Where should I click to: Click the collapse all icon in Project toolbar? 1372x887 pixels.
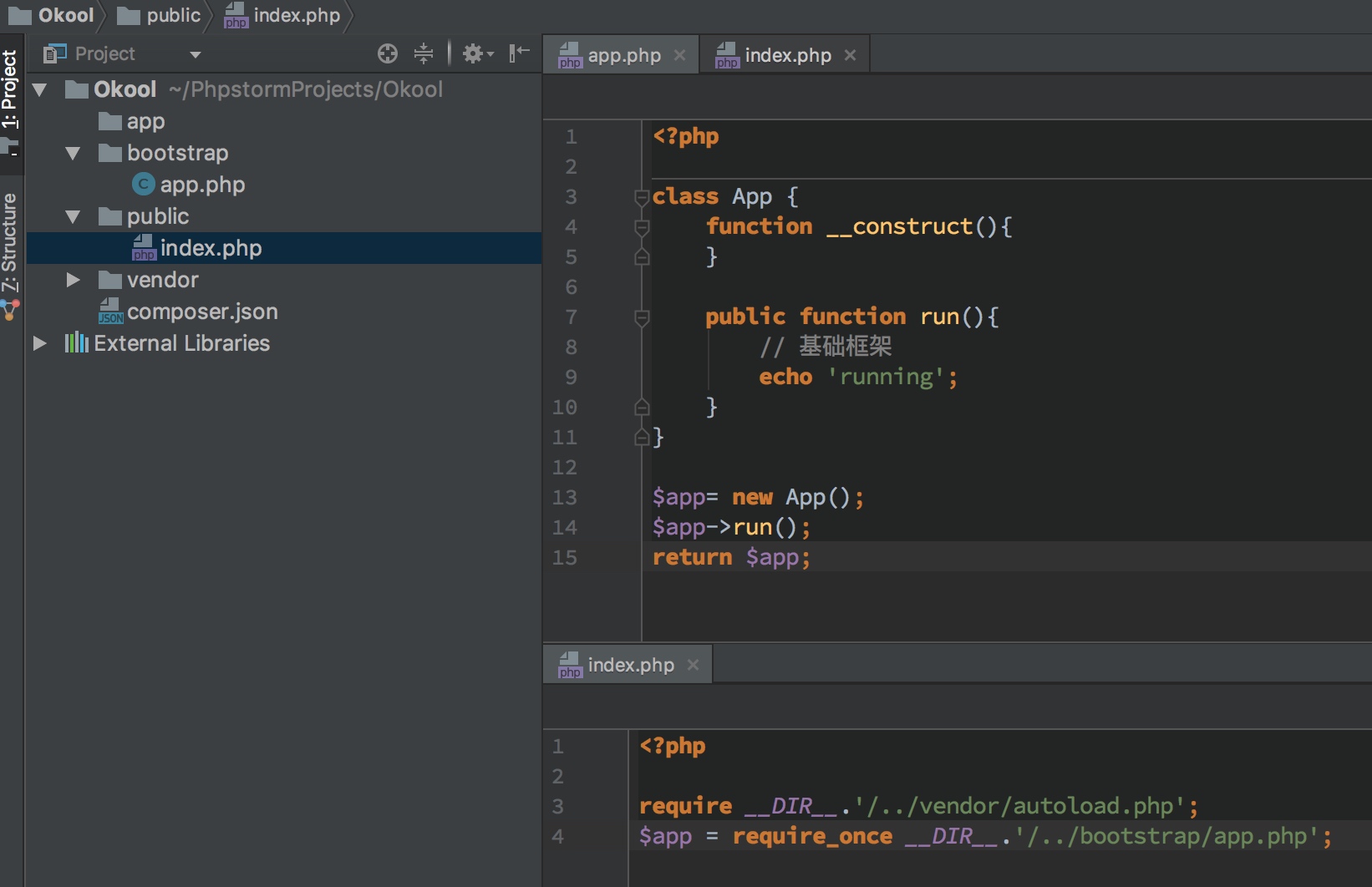click(424, 53)
